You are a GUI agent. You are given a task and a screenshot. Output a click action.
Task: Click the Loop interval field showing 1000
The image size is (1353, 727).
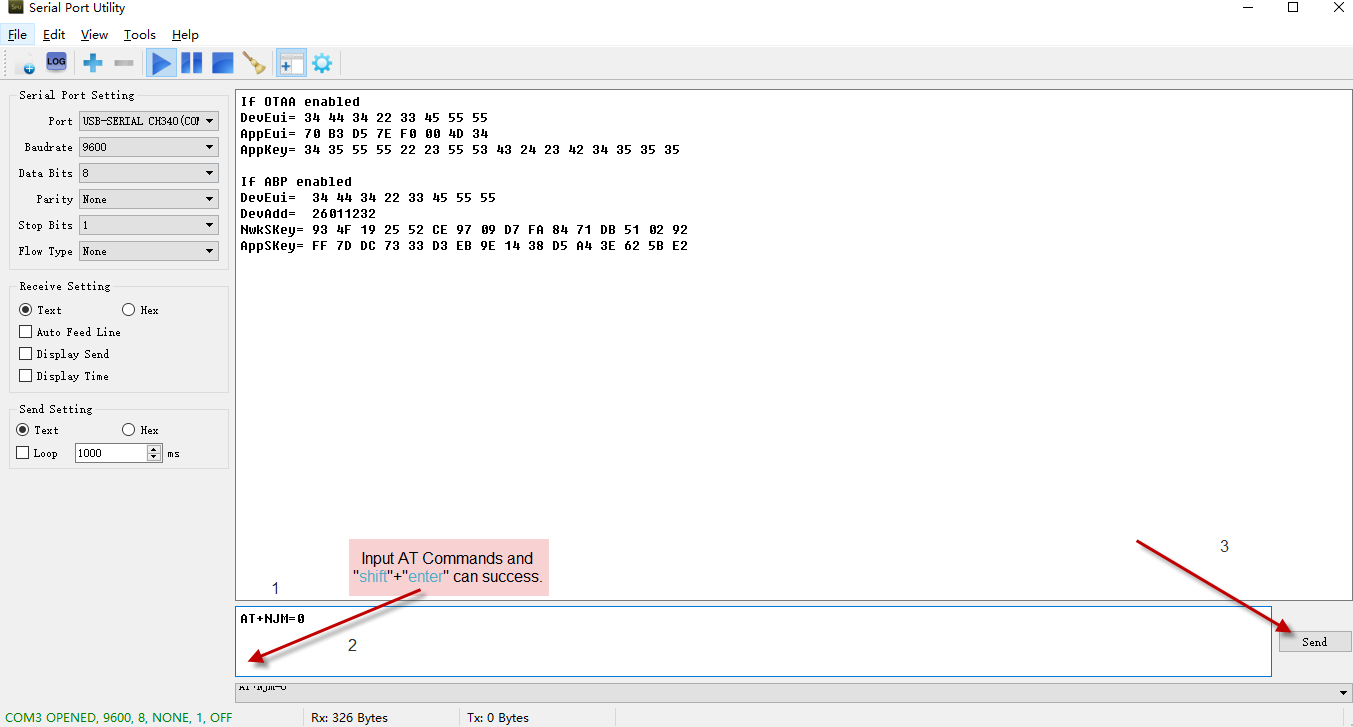click(111, 453)
